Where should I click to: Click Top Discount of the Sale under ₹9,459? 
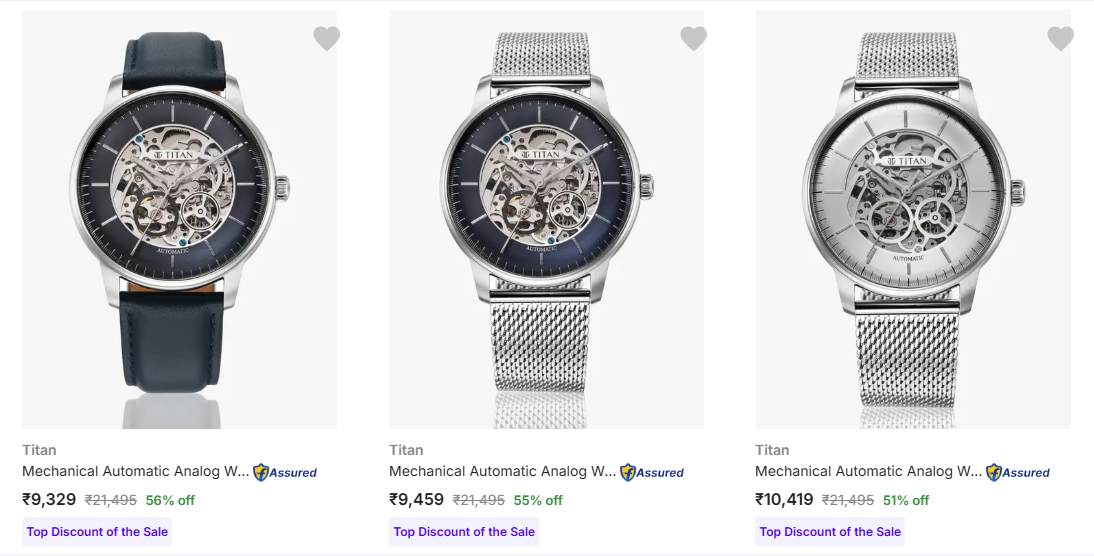pyautogui.click(x=464, y=532)
